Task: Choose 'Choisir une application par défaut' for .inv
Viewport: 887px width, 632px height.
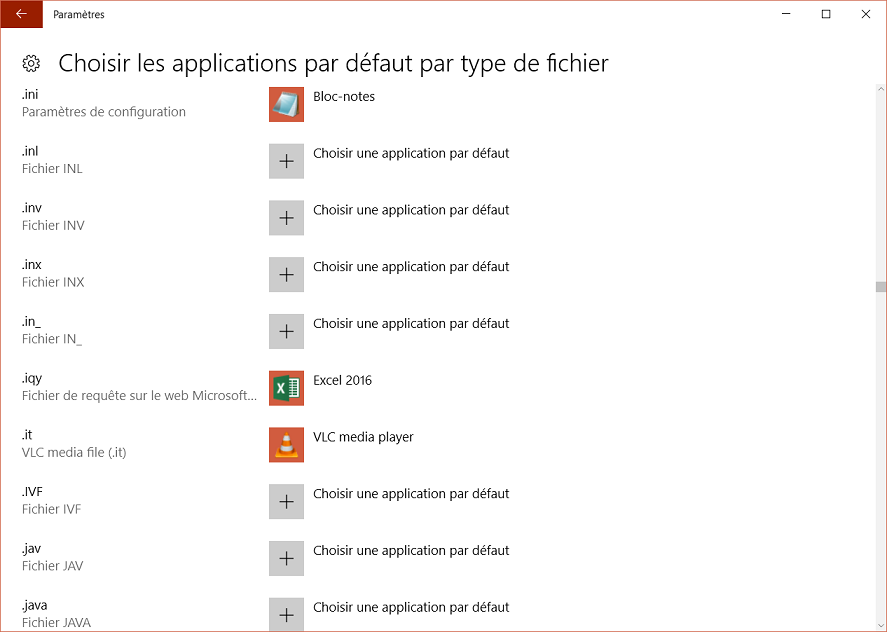Action: click(x=411, y=210)
